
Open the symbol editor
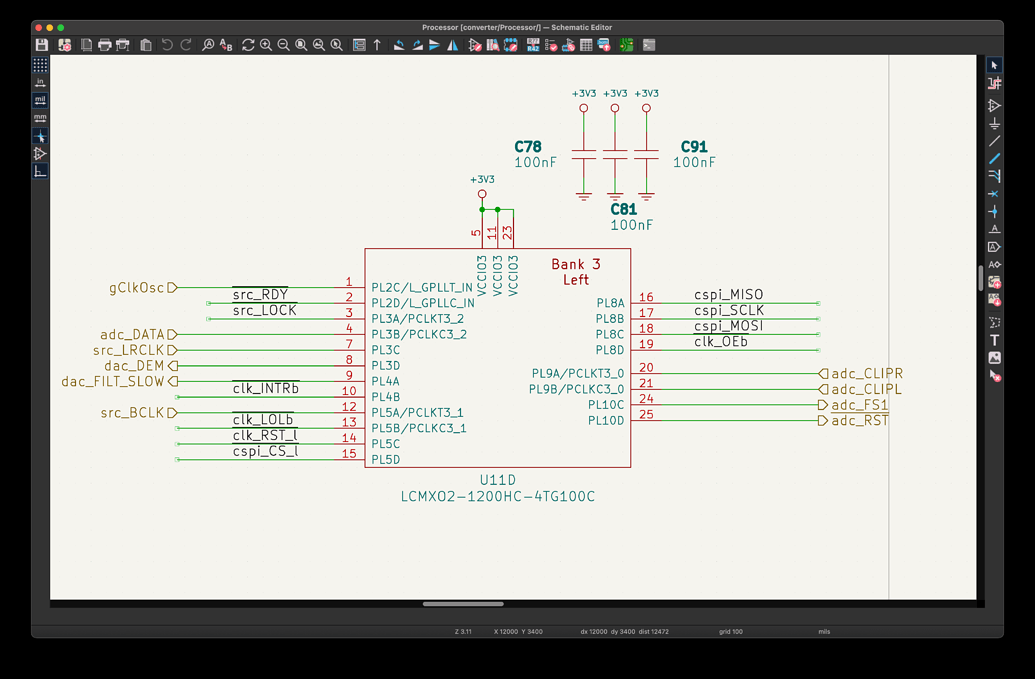pos(475,45)
